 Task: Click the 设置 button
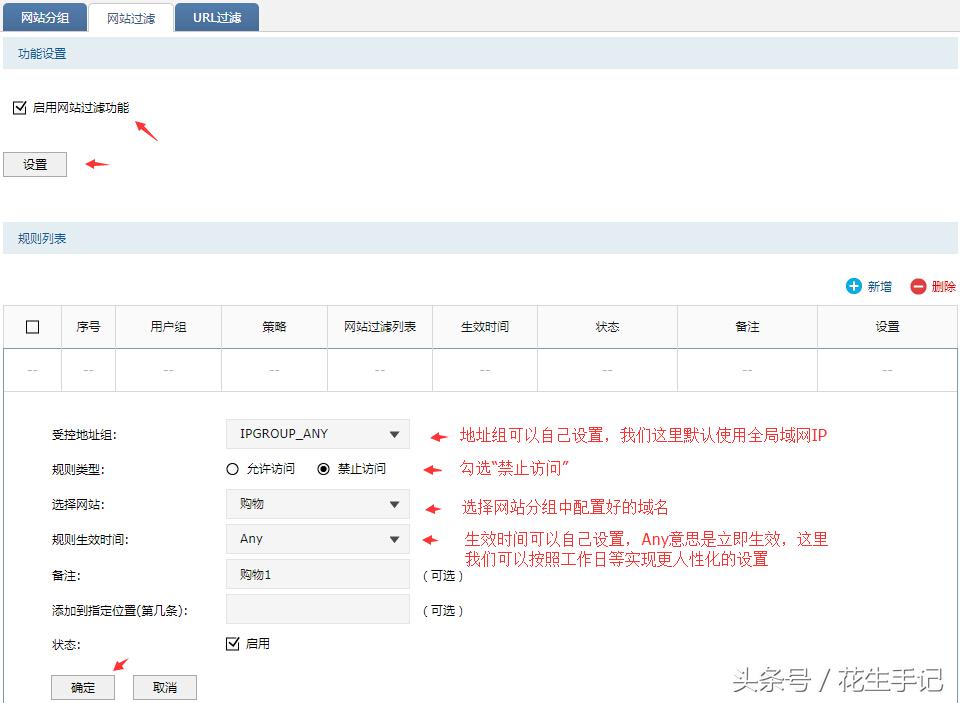point(35,163)
